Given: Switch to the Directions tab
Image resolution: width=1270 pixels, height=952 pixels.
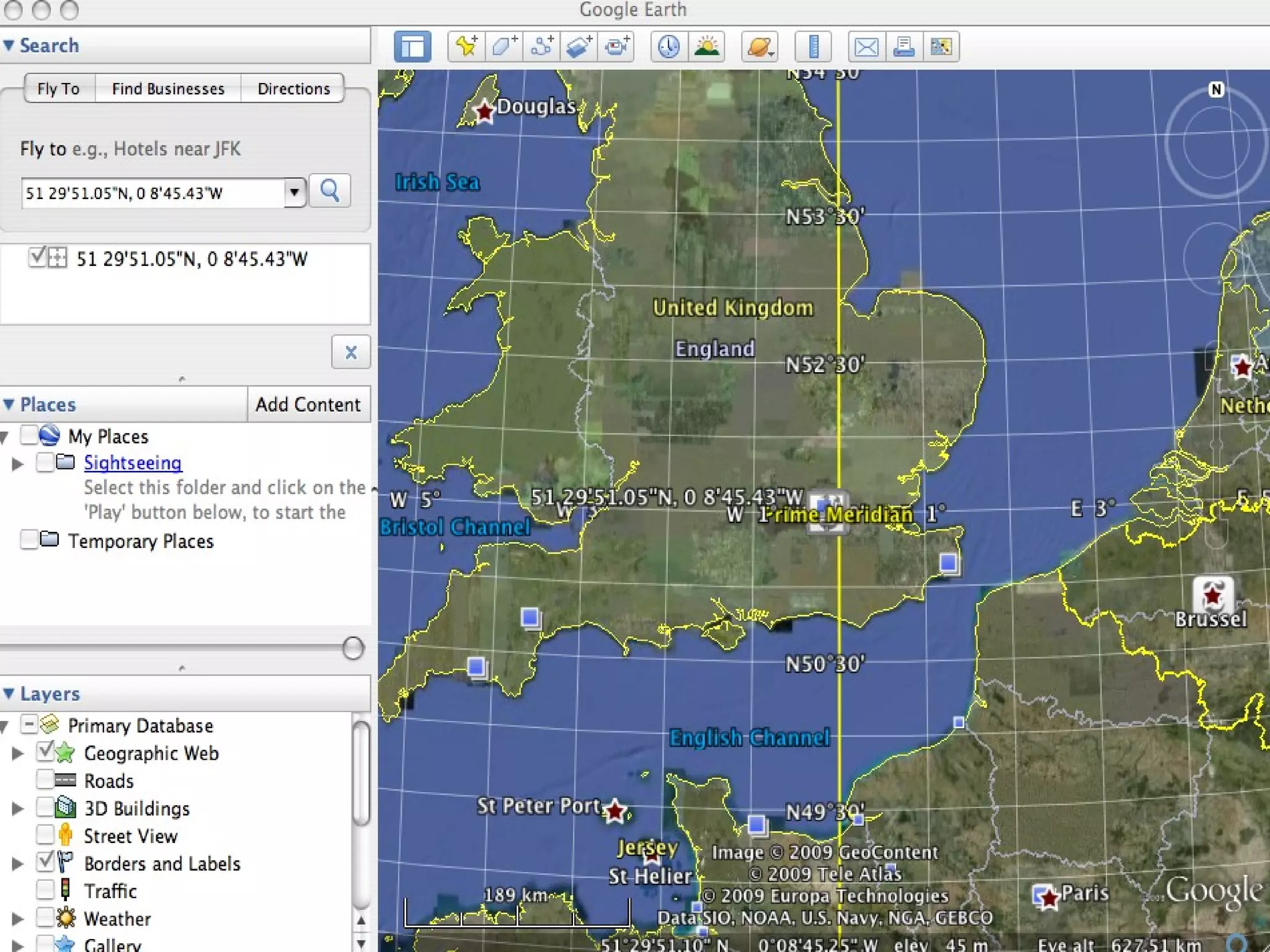Looking at the screenshot, I should (293, 89).
